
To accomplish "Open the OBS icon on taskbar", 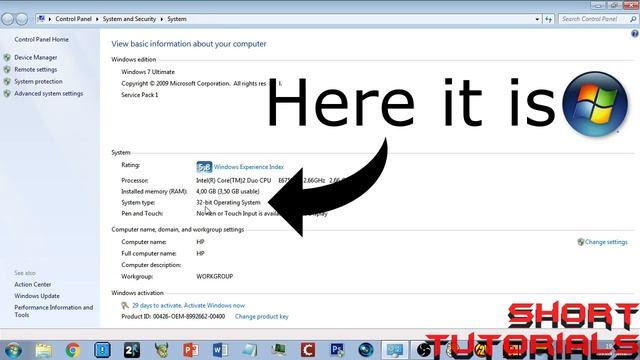I will [x=424, y=350].
